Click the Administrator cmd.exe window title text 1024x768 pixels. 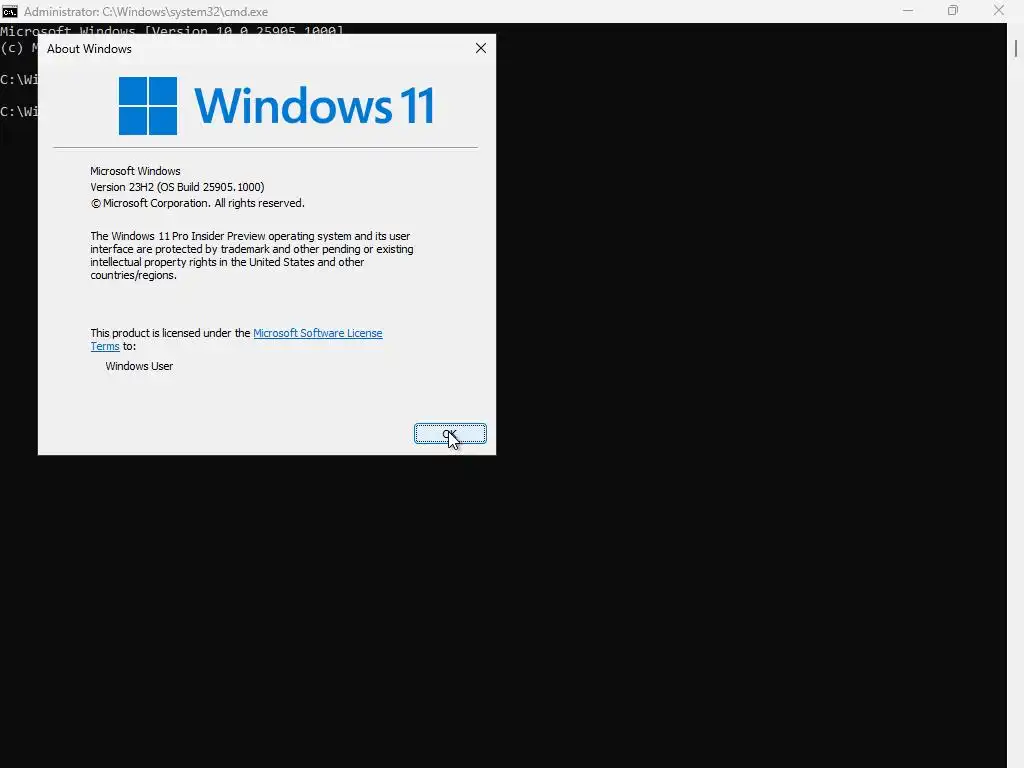click(x=146, y=12)
